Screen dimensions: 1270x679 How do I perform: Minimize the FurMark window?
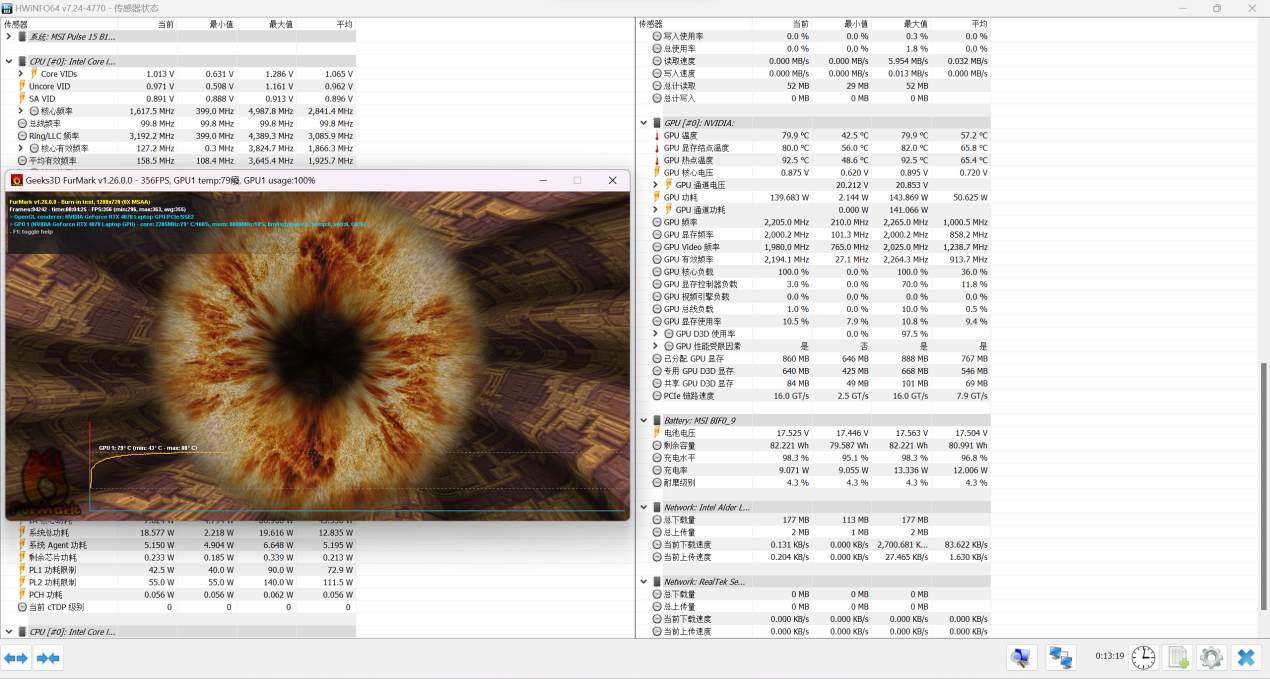click(543, 180)
